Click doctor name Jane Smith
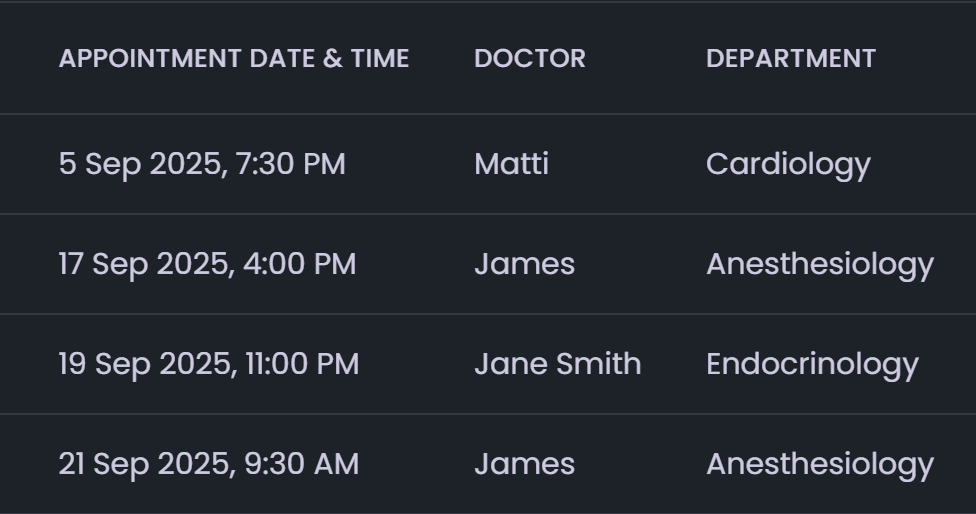The height and width of the screenshot is (514, 976). (x=557, y=364)
